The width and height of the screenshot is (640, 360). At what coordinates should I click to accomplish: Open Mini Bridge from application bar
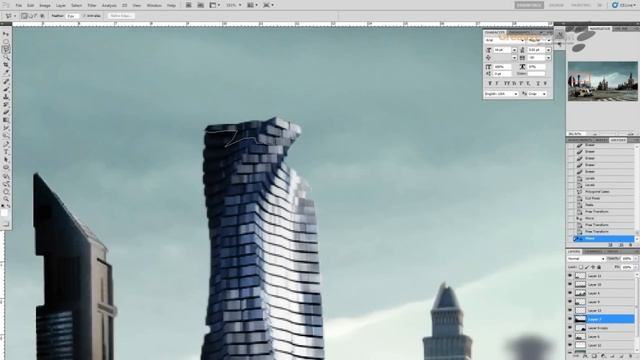coord(200,5)
